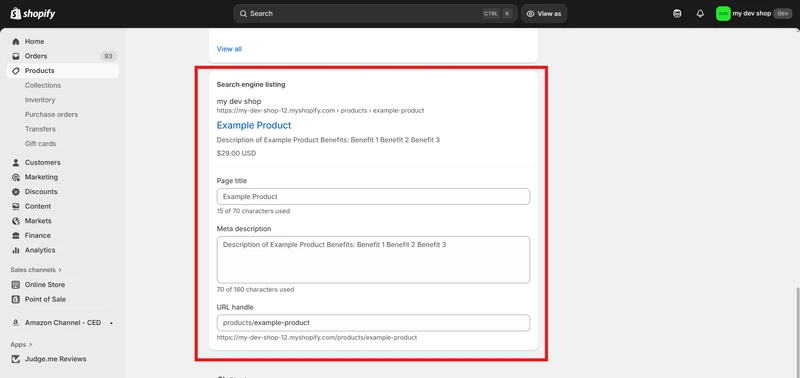This screenshot has height=378, width=800.
Task: Click the Shopify logo
Action: pyautogui.click(x=33, y=14)
